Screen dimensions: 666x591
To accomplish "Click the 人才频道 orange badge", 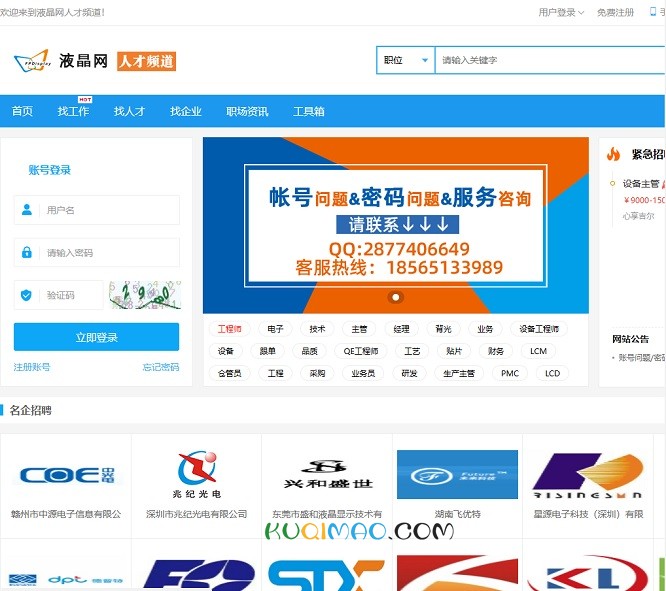I will (x=147, y=62).
